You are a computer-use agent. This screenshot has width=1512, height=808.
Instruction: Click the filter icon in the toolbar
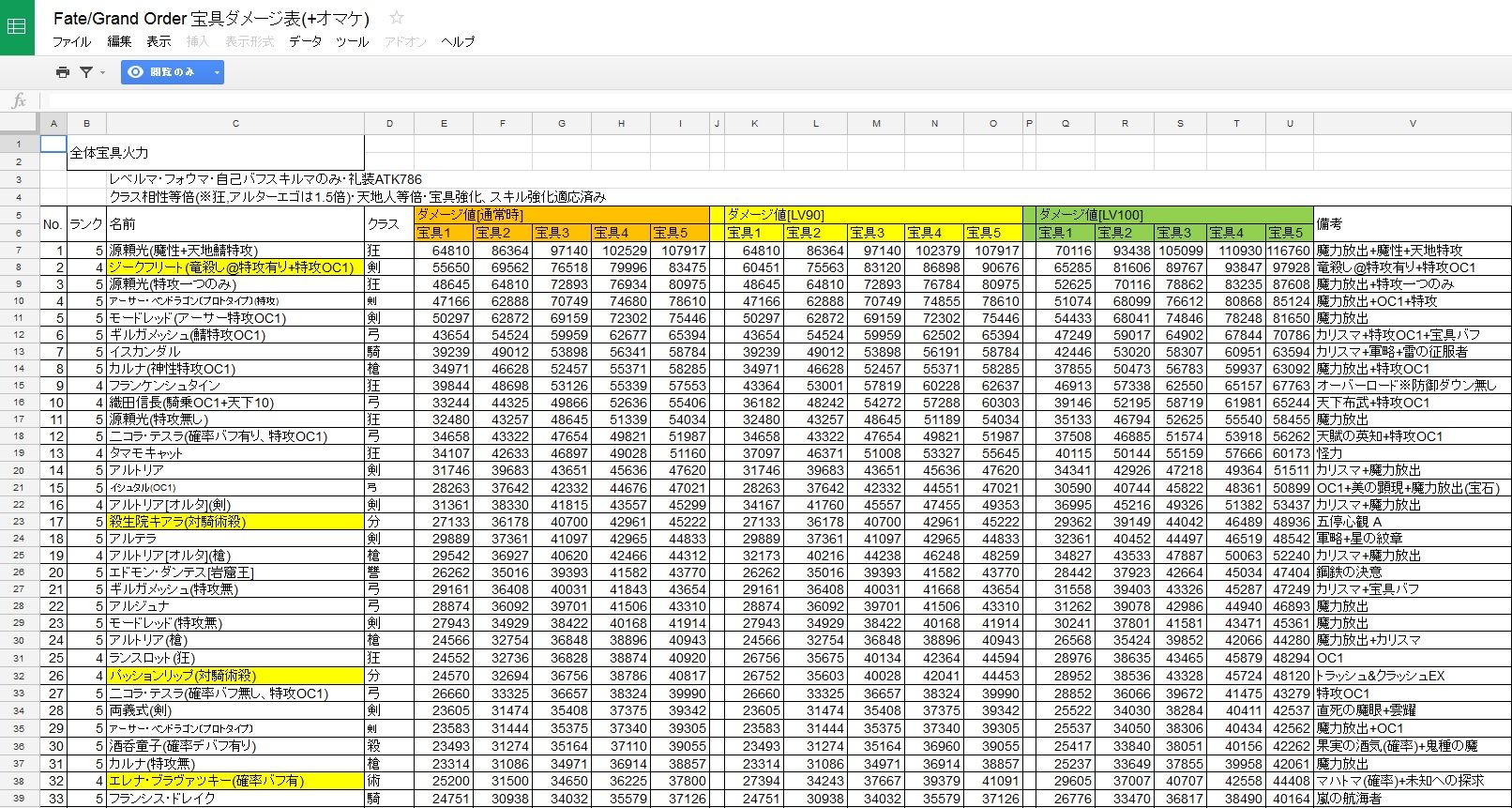pyautogui.click(x=86, y=72)
